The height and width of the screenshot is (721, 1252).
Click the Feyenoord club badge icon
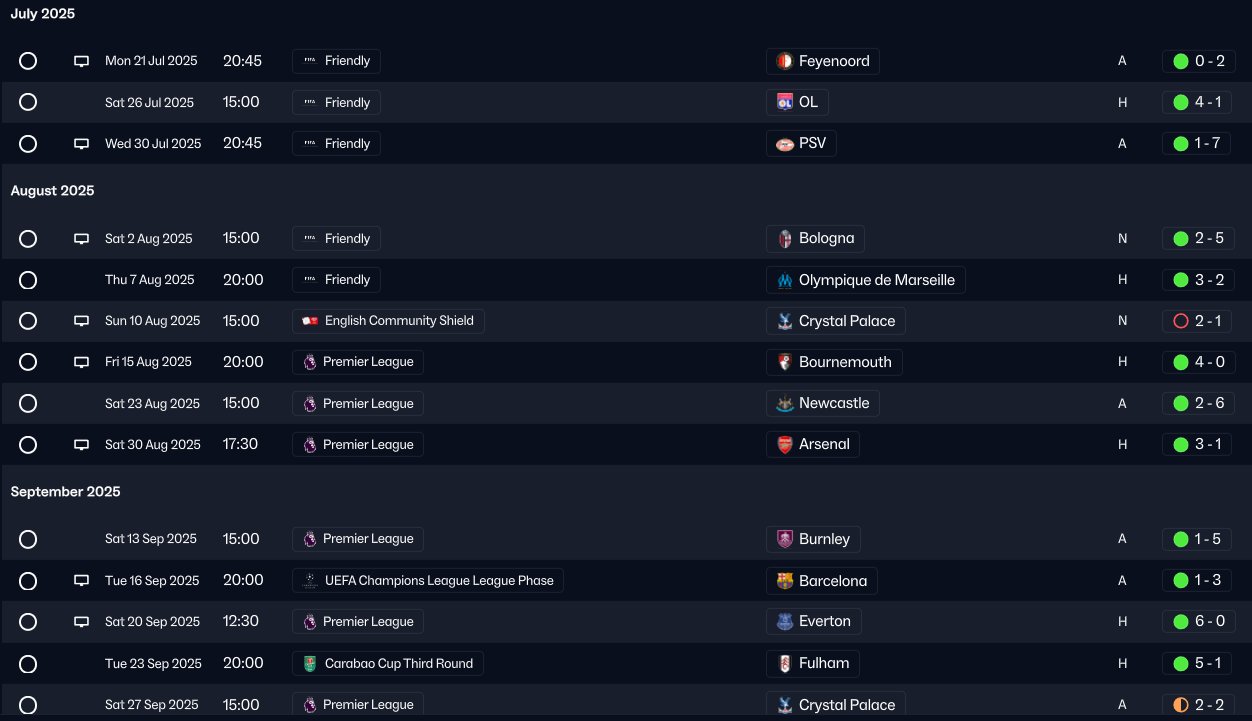(x=785, y=61)
